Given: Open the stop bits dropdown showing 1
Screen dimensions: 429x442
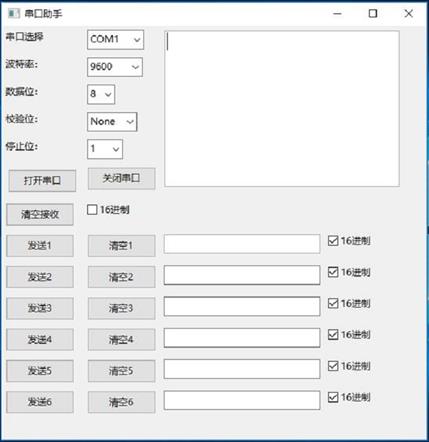Looking at the screenshot, I should [105, 149].
